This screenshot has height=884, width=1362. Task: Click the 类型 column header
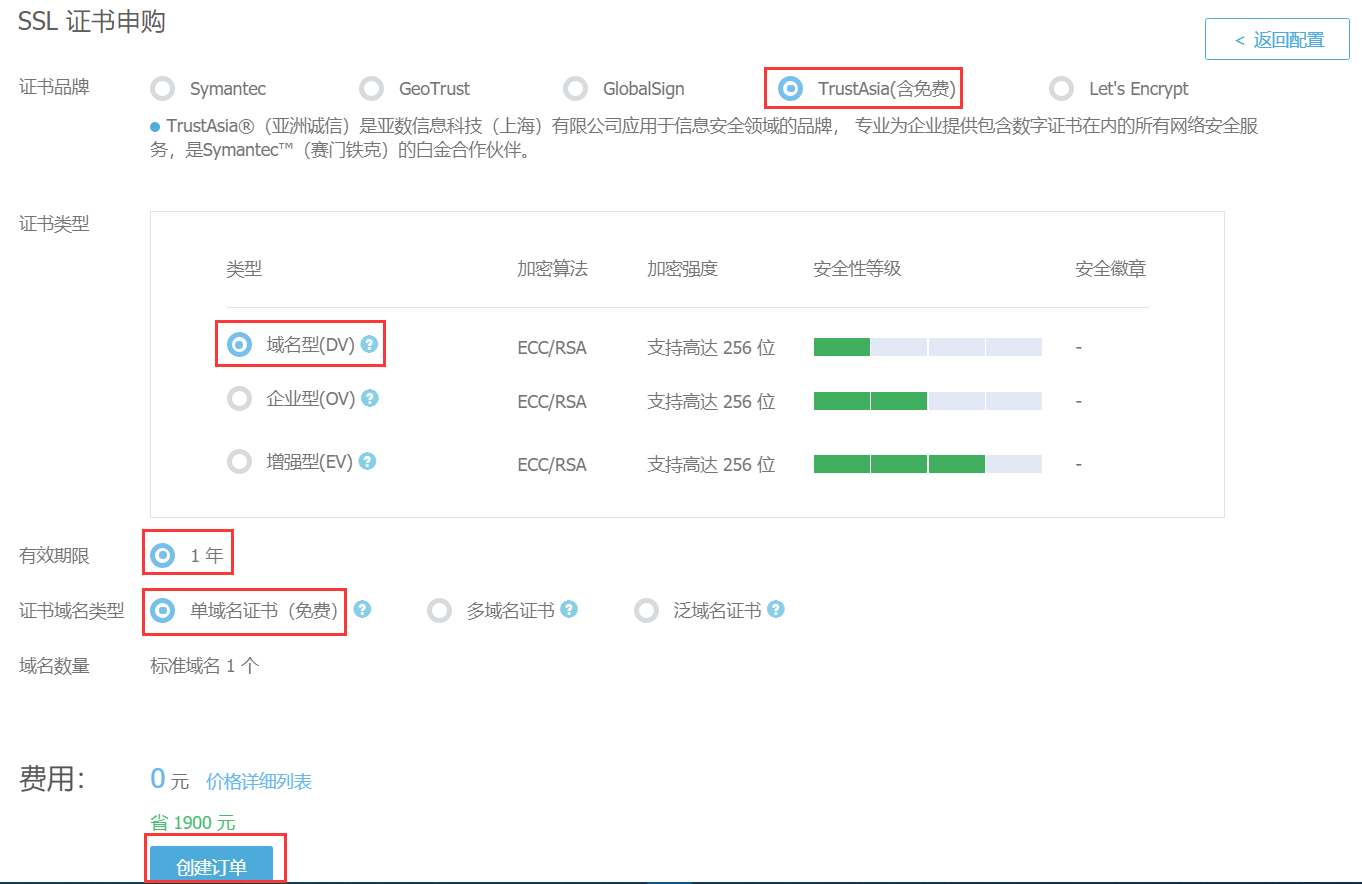point(244,269)
